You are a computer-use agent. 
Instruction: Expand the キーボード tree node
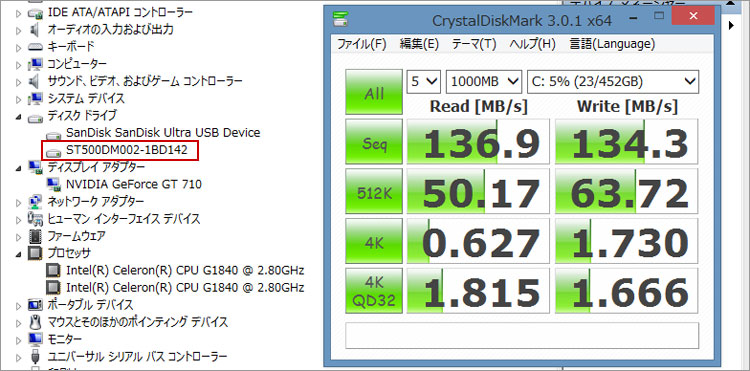coord(19,47)
